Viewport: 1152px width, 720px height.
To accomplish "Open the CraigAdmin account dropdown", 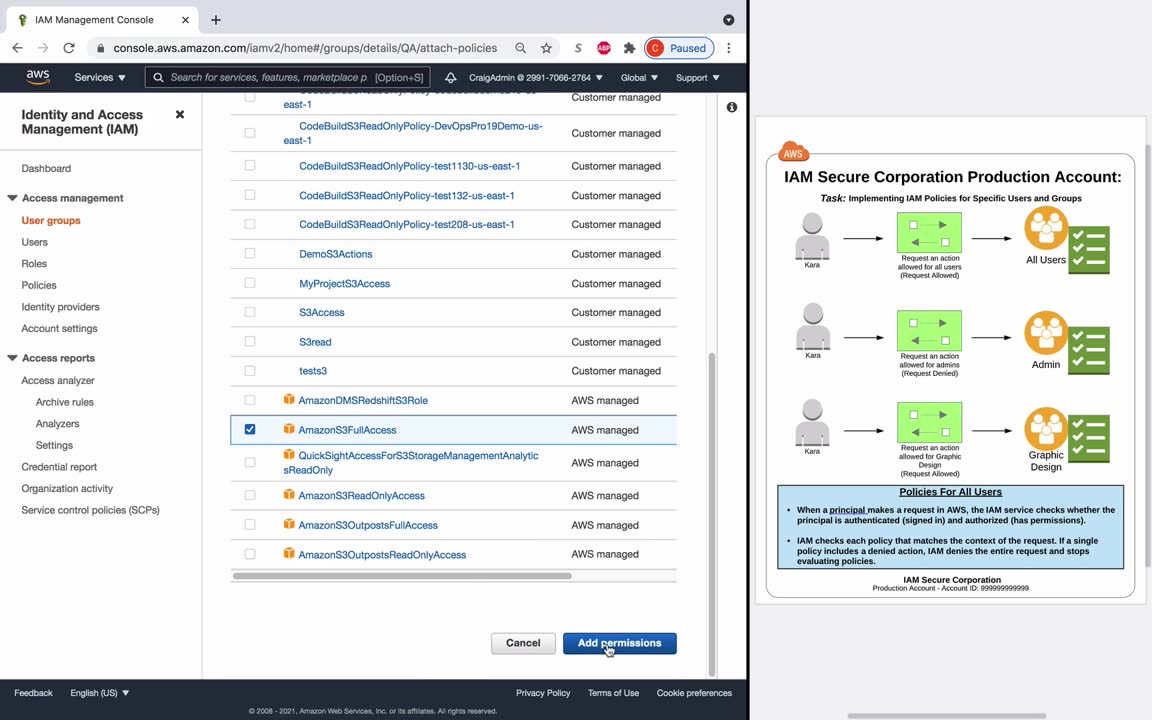I will [x=536, y=77].
